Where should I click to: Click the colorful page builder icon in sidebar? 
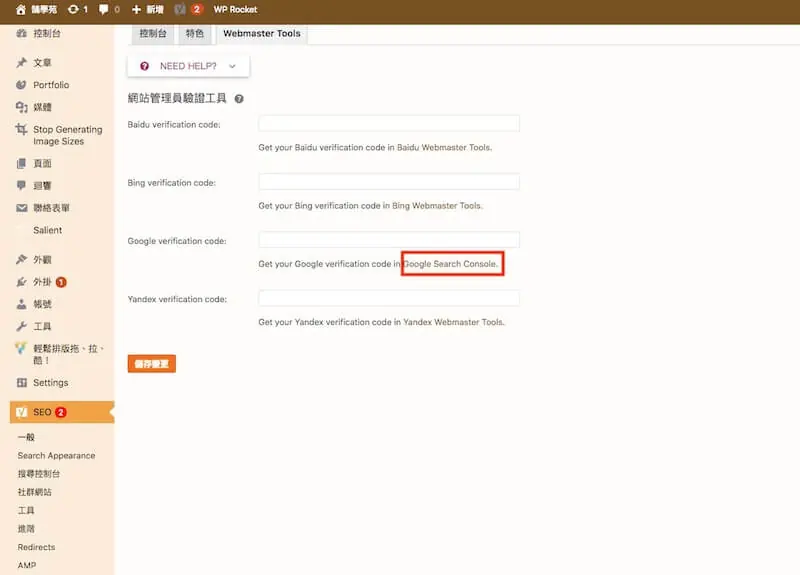[21, 348]
